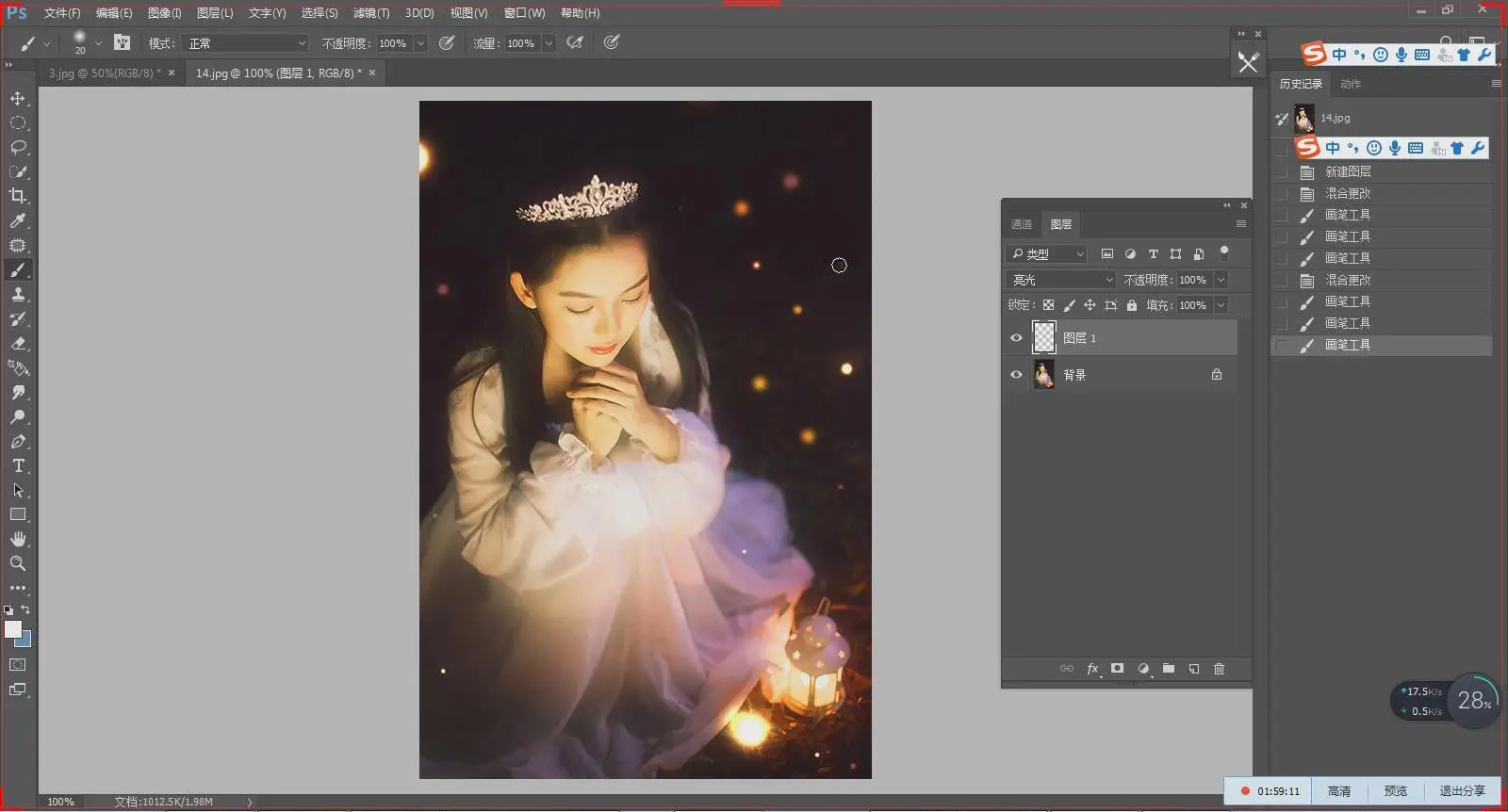Switch to the 动作 actions tab
Viewport: 1508px width, 812px height.
tap(1351, 84)
